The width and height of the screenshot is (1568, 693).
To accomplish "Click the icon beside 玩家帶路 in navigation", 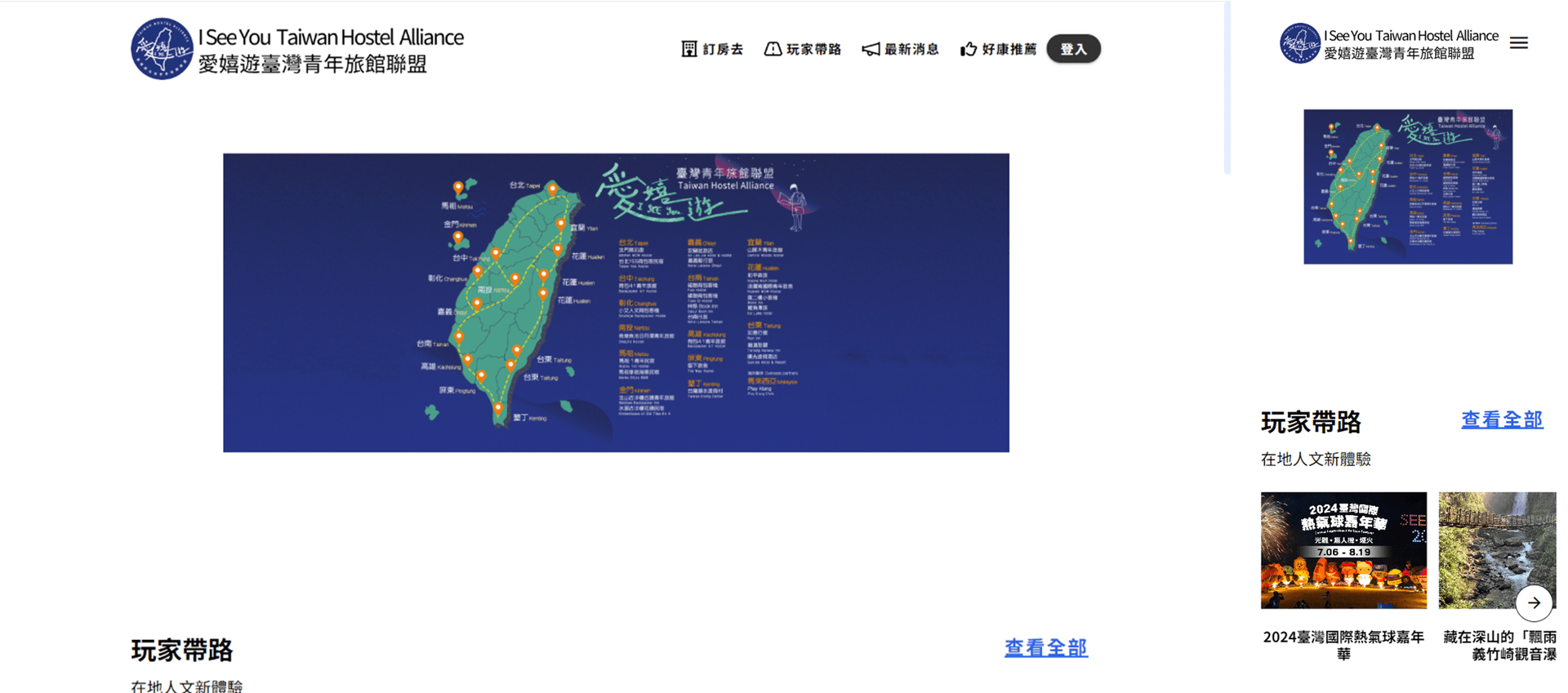I will (772, 49).
